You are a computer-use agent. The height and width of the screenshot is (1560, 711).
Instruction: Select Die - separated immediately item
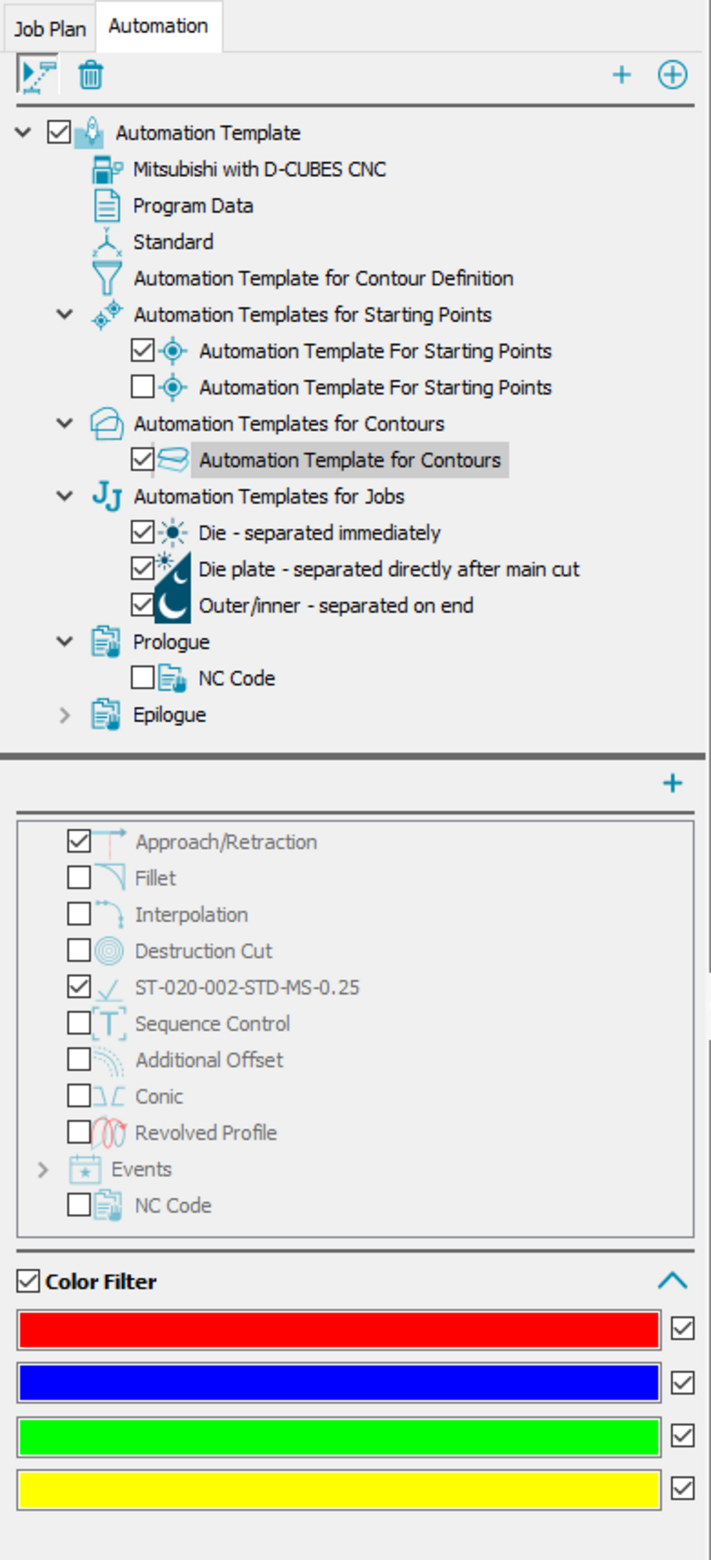319,533
